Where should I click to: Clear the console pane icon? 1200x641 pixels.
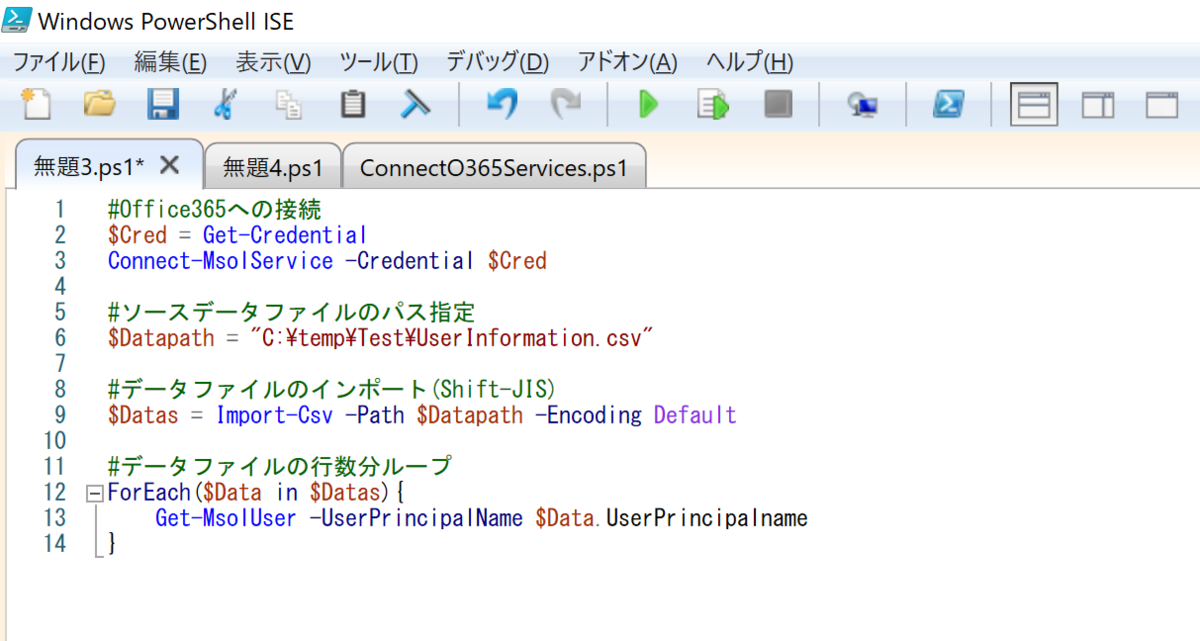point(415,104)
